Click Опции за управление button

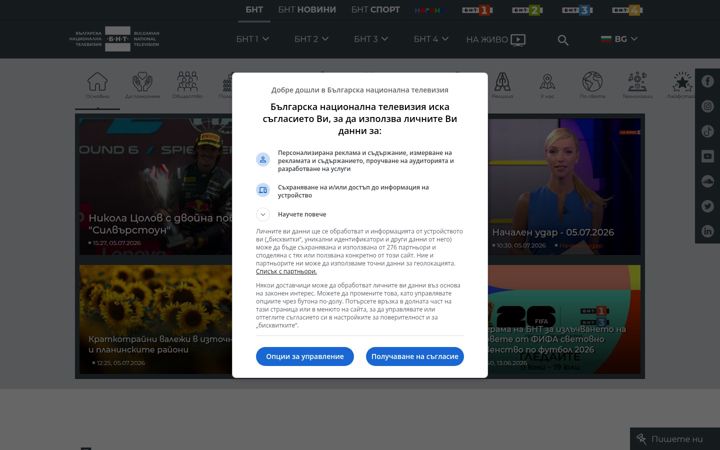click(x=305, y=356)
